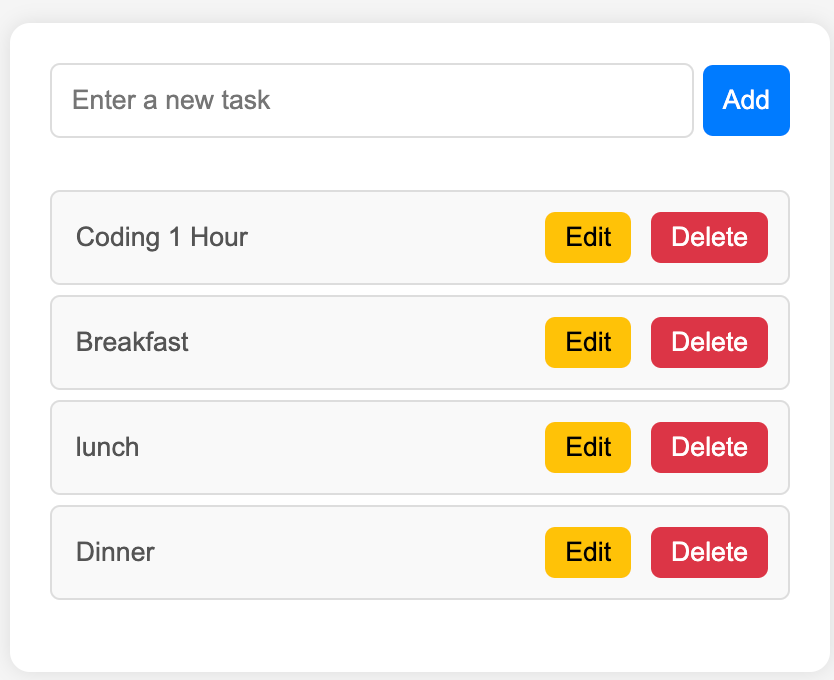
Task: Click empty space in the Coding 1 Hour row
Action: click(x=394, y=237)
